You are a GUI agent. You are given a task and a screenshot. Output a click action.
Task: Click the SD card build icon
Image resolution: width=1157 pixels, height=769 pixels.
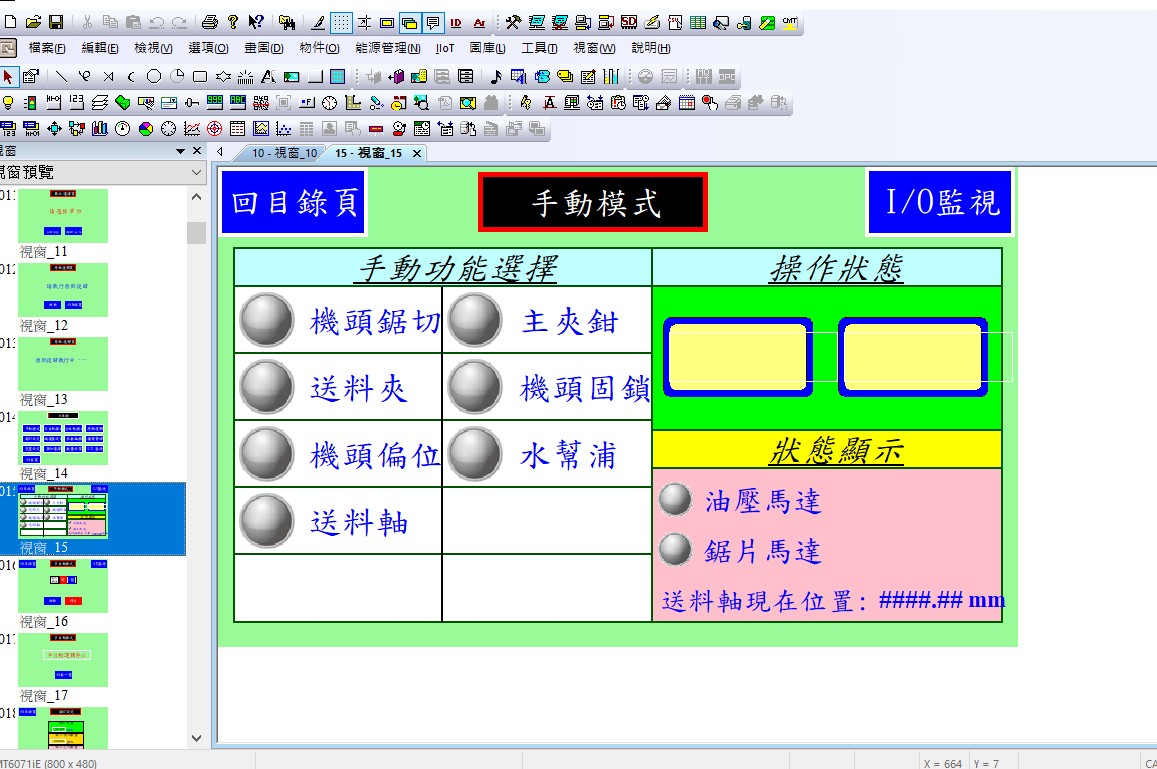click(629, 22)
